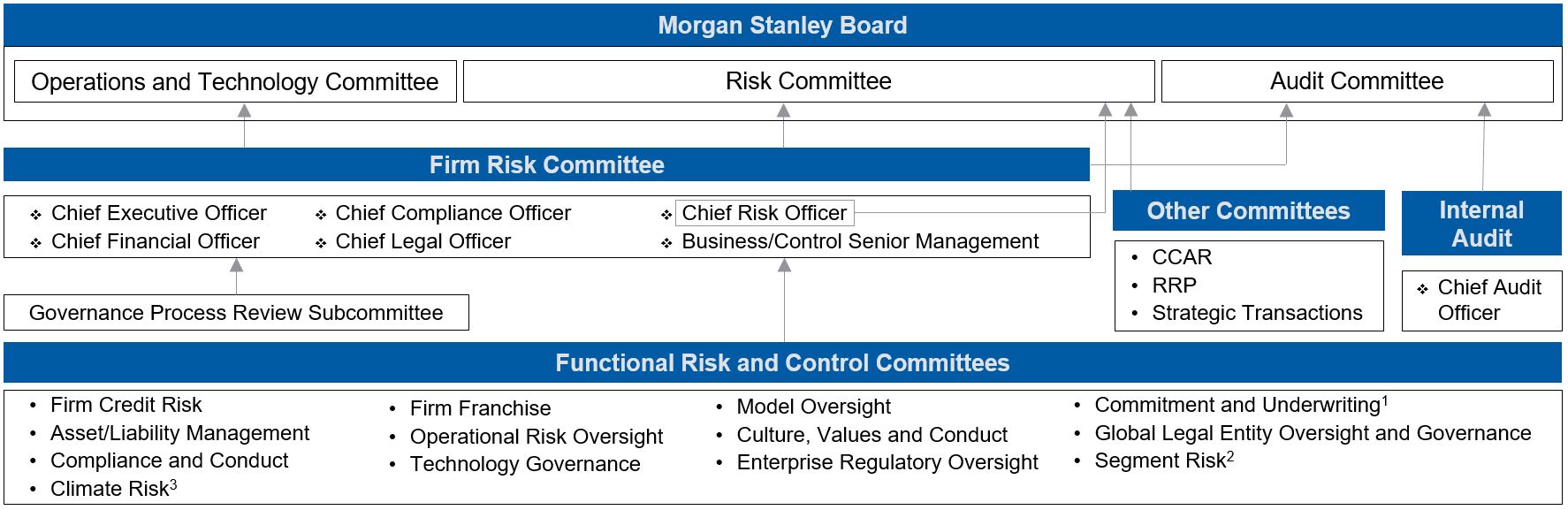Viewport: 1568px width, 510px height.
Task: Click the Other Committees header
Action: coord(1248,211)
